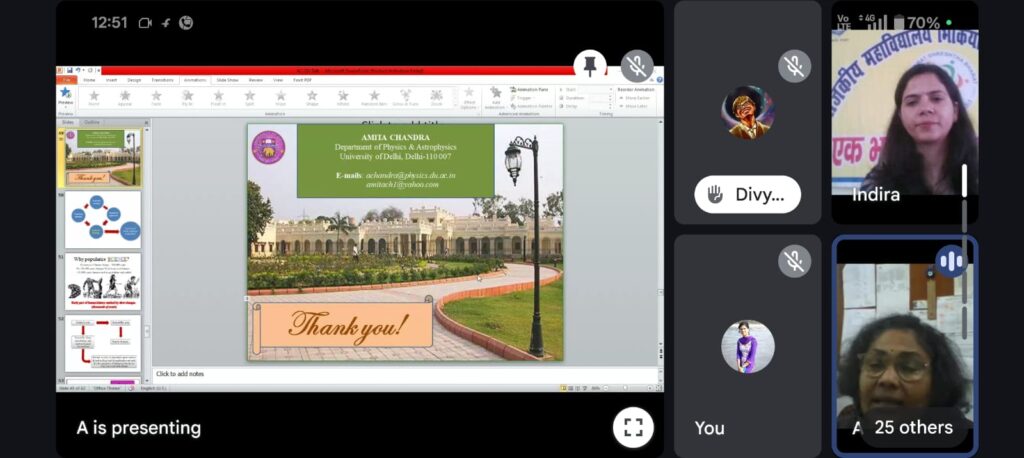
Task: Switch to the Slide Show ribbon tab
Action: (x=226, y=80)
